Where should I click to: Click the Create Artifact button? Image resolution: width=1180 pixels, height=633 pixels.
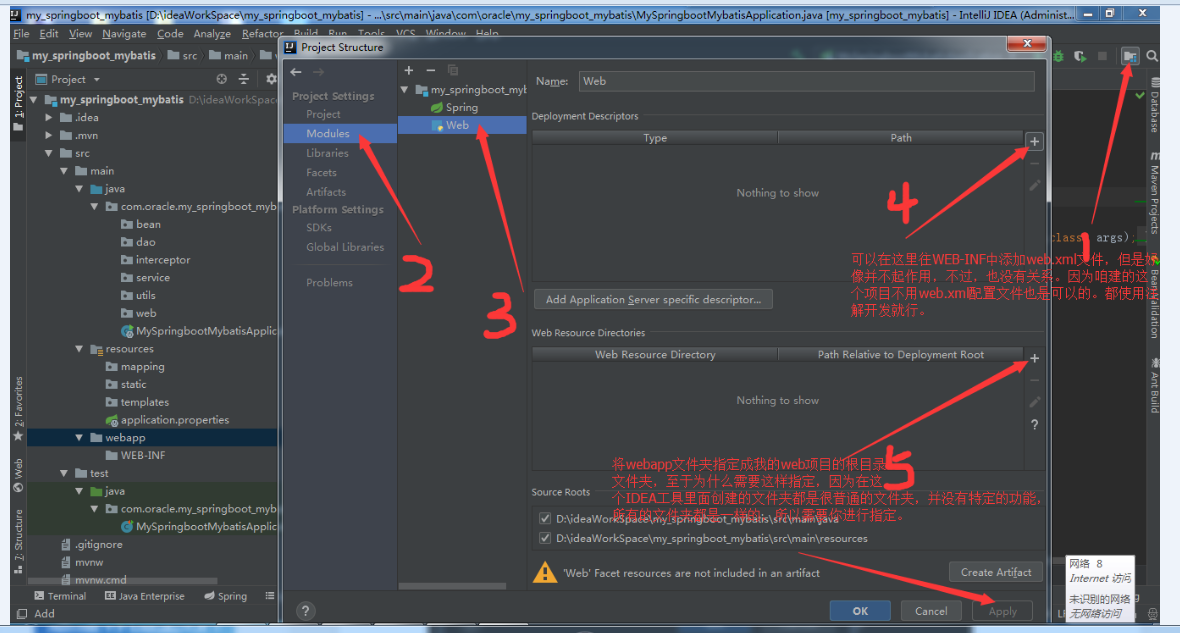pyautogui.click(x=996, y=572)
